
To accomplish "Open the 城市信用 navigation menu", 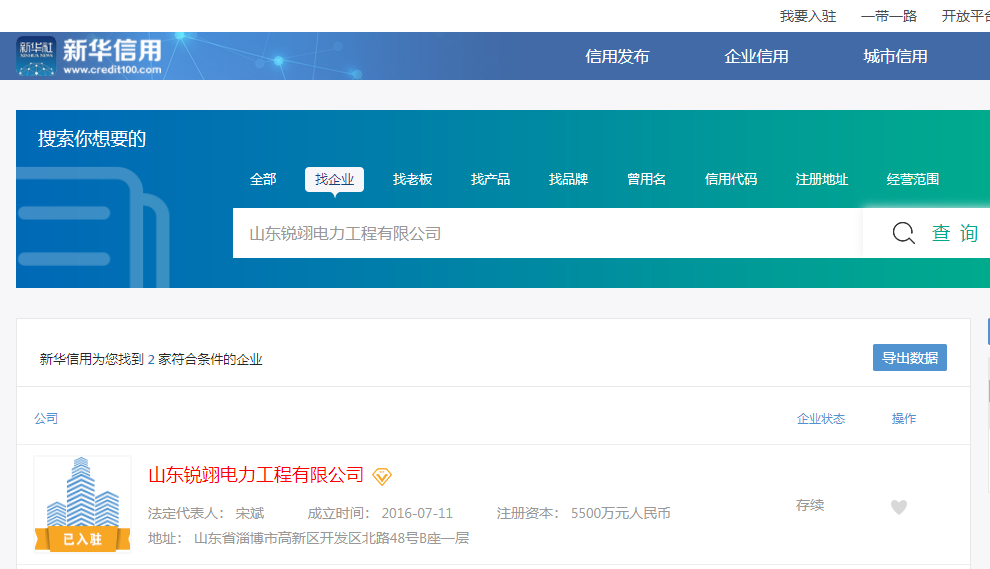I will (x=895, y=57).
